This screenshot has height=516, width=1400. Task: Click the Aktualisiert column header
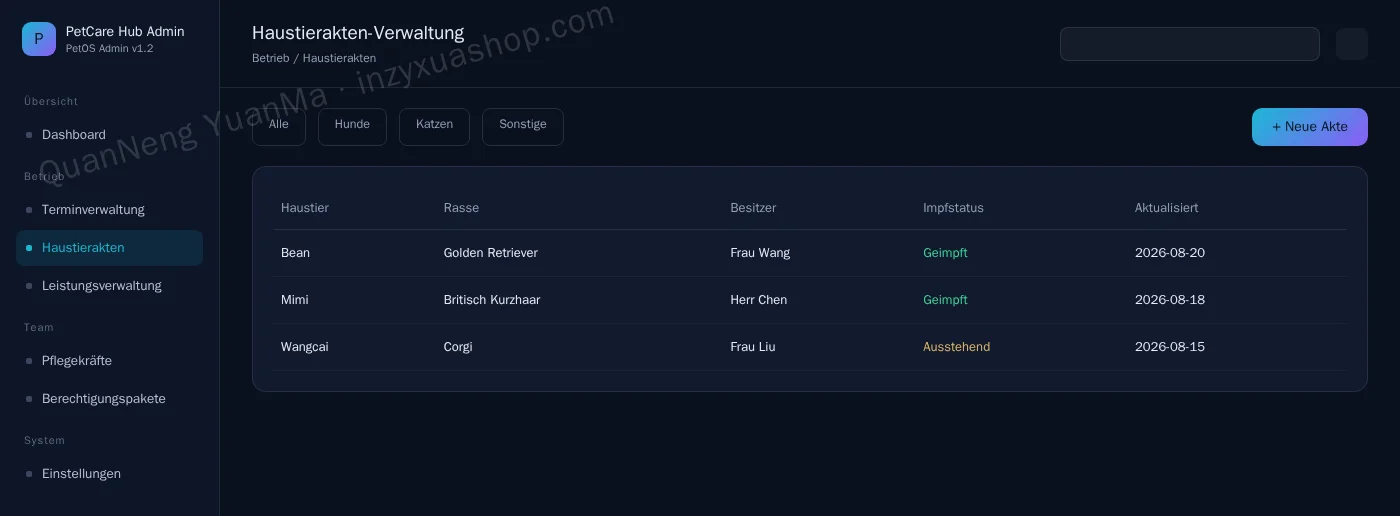pos(1166,208)
